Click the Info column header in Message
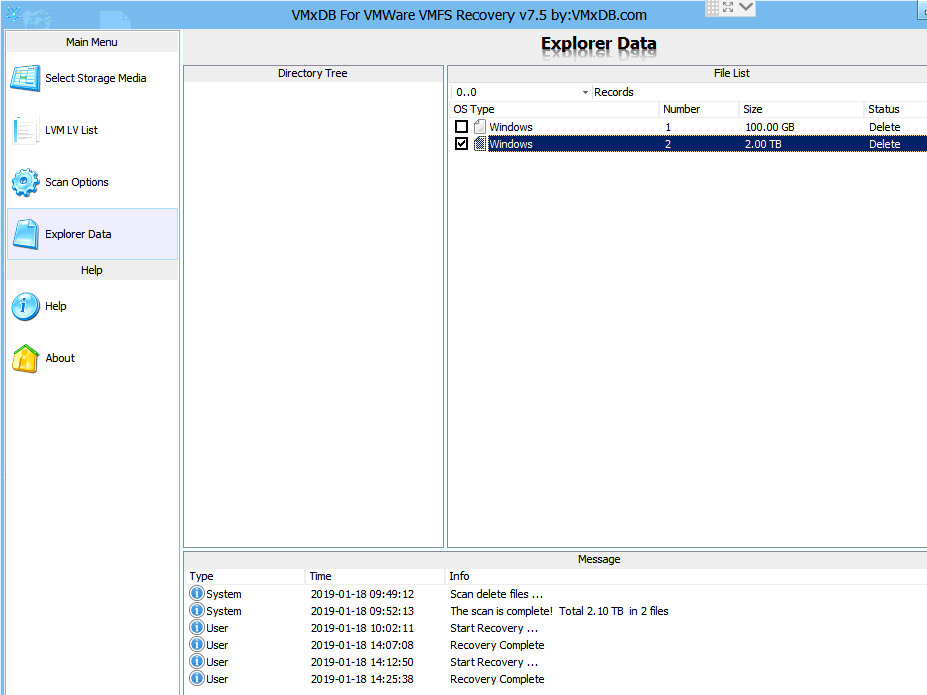The image size is (927, 695). [686, 576]
